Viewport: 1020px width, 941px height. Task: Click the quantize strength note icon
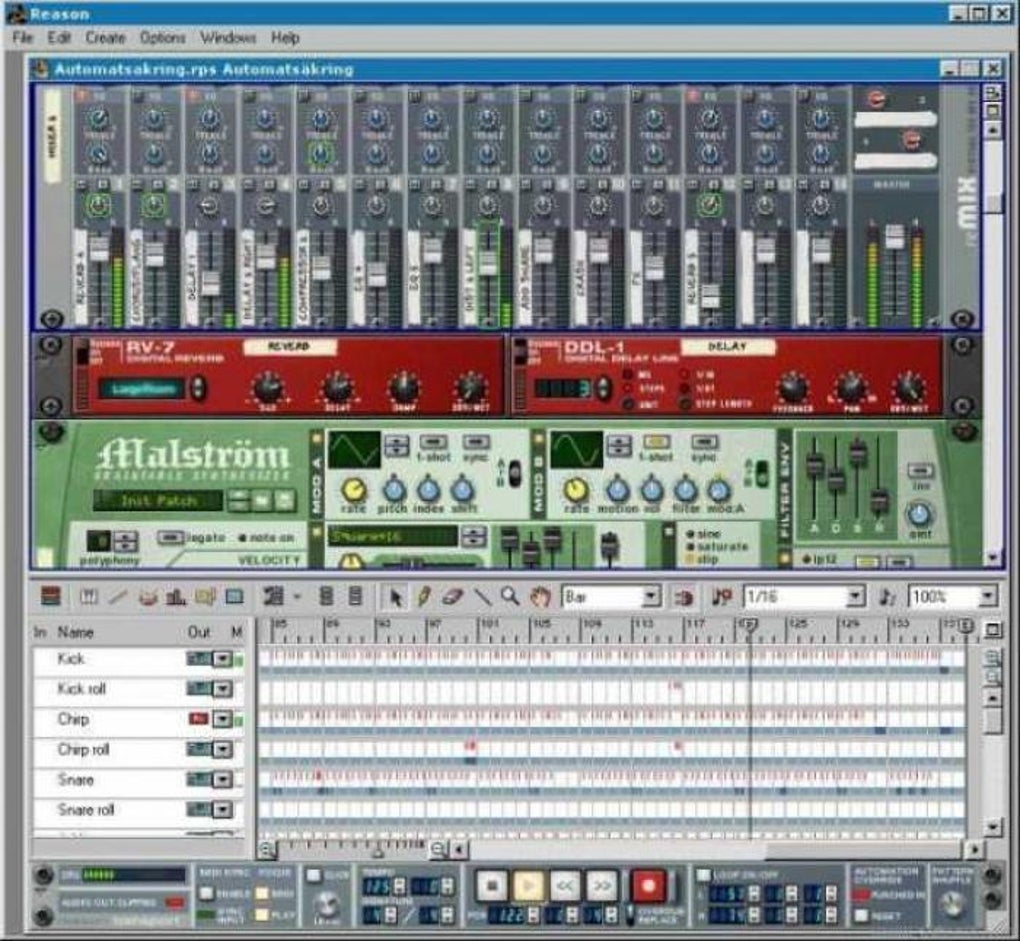[887, 597]
